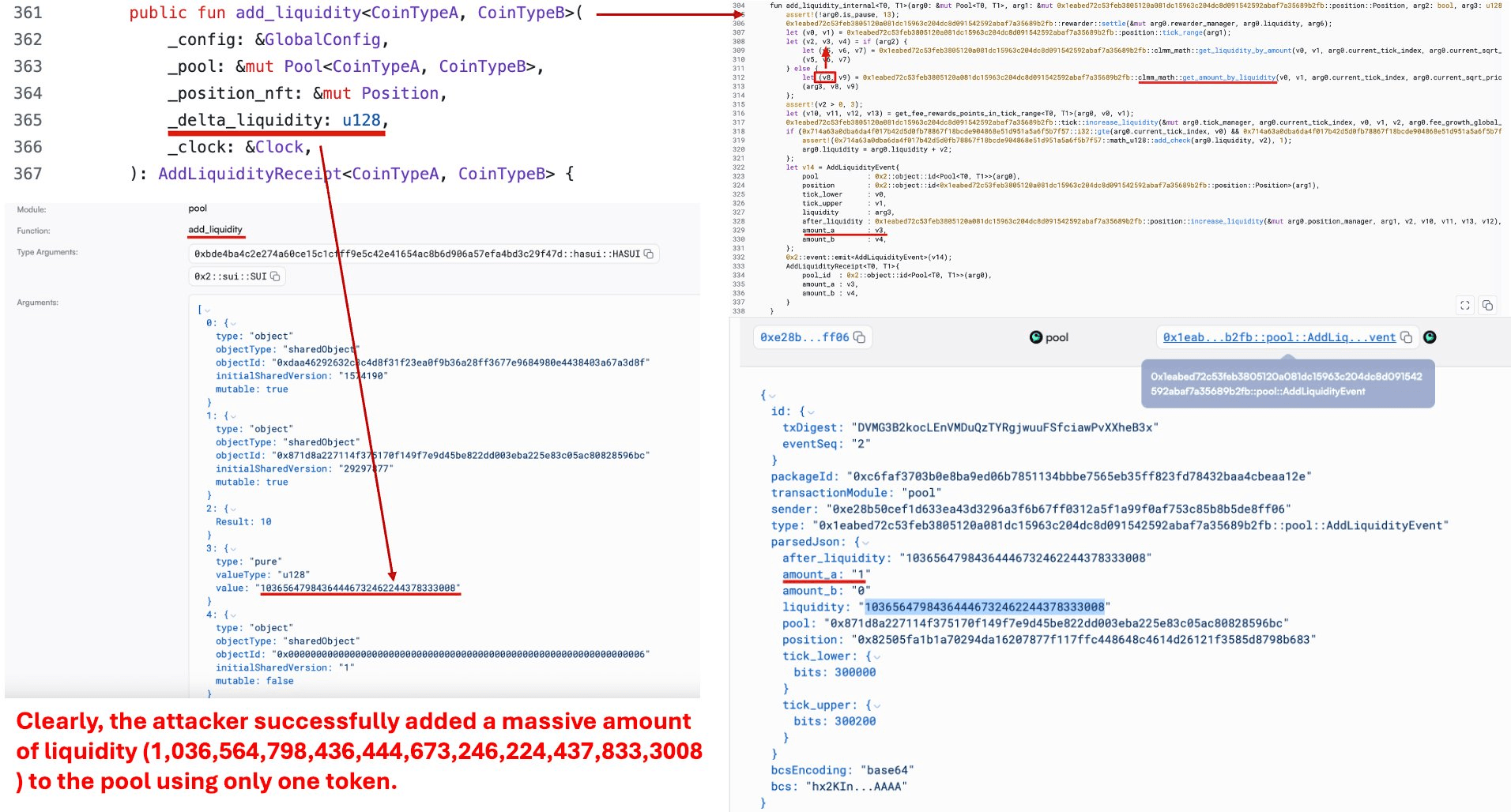
Task: Copy the decompiled code block
Action: pos(1487,306)
